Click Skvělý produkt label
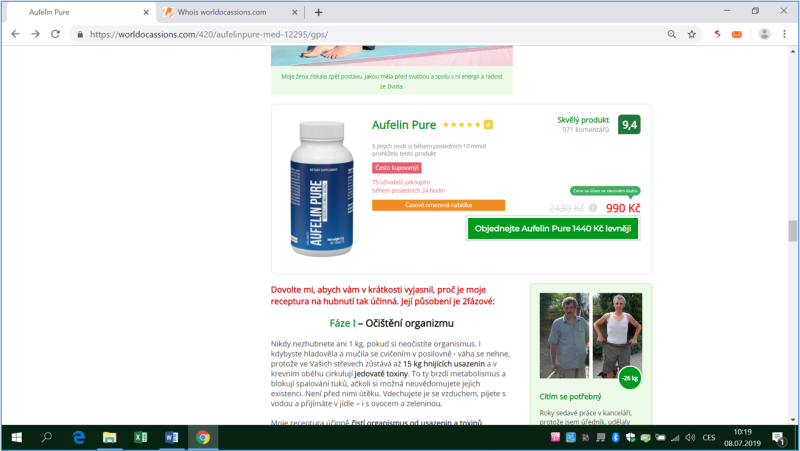 click(x=583, y=120)
